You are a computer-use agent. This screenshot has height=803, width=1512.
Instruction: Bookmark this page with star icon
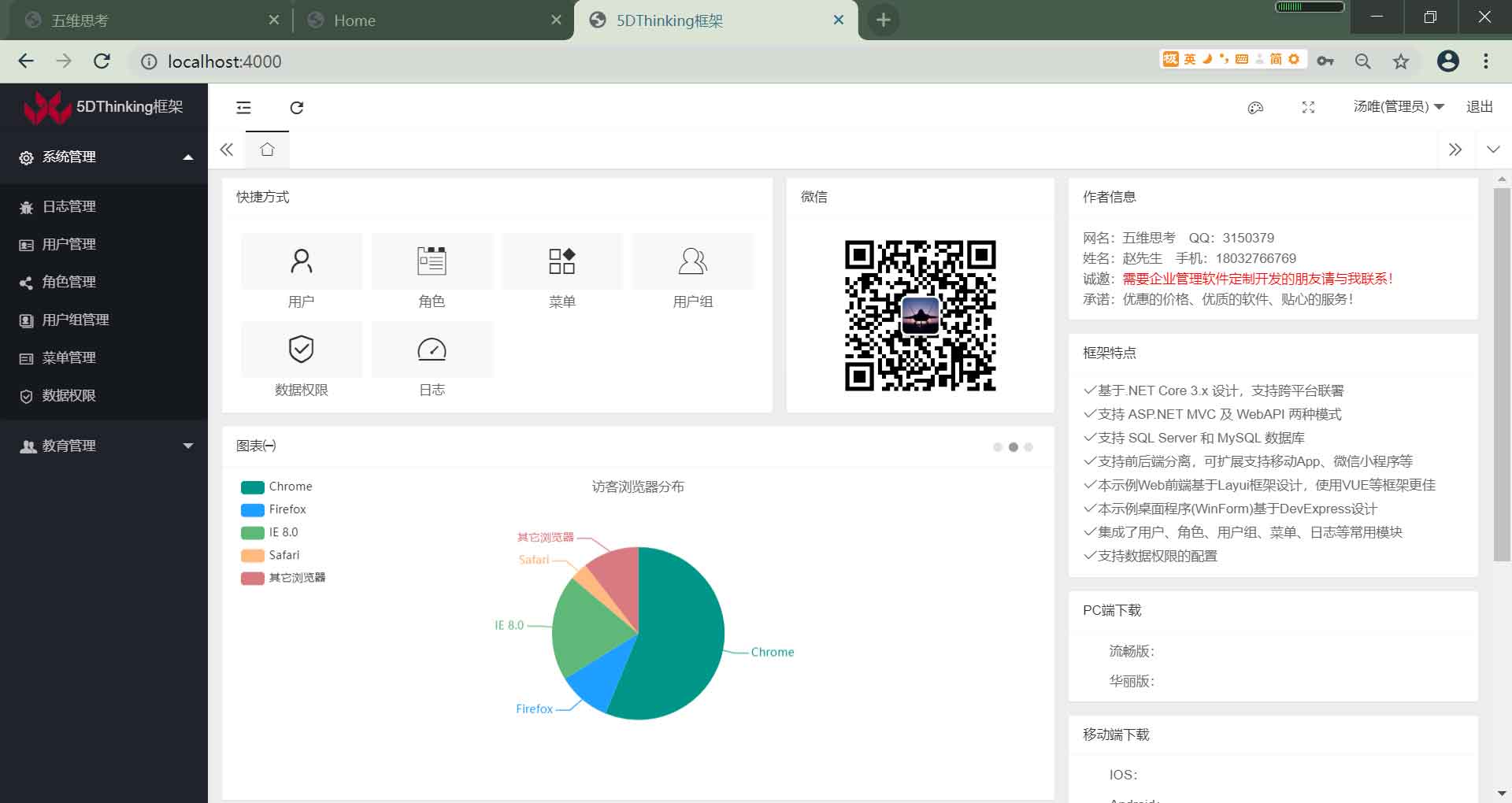pos(1401,61)
